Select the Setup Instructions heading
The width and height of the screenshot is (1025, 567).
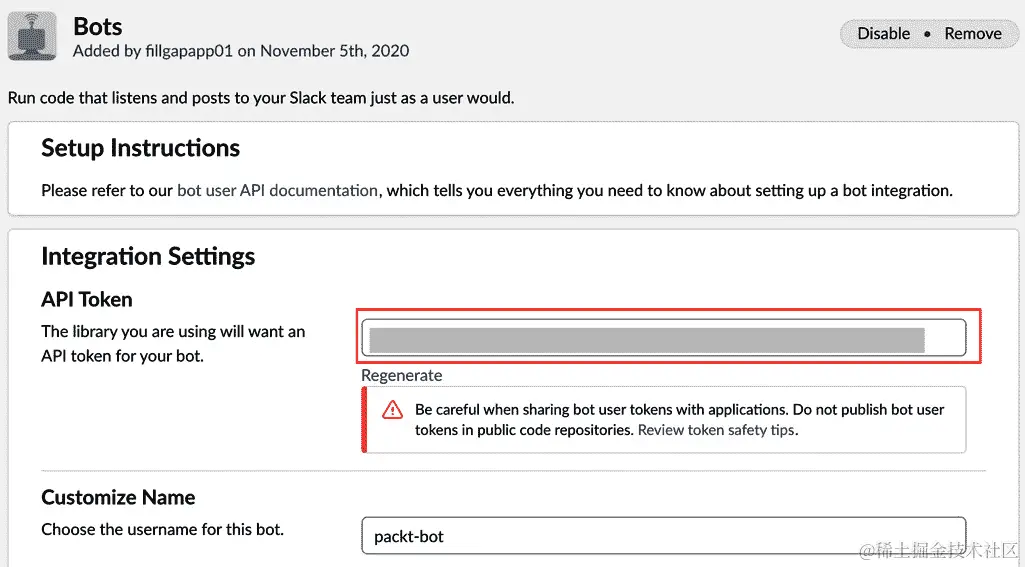coord(140,148)
